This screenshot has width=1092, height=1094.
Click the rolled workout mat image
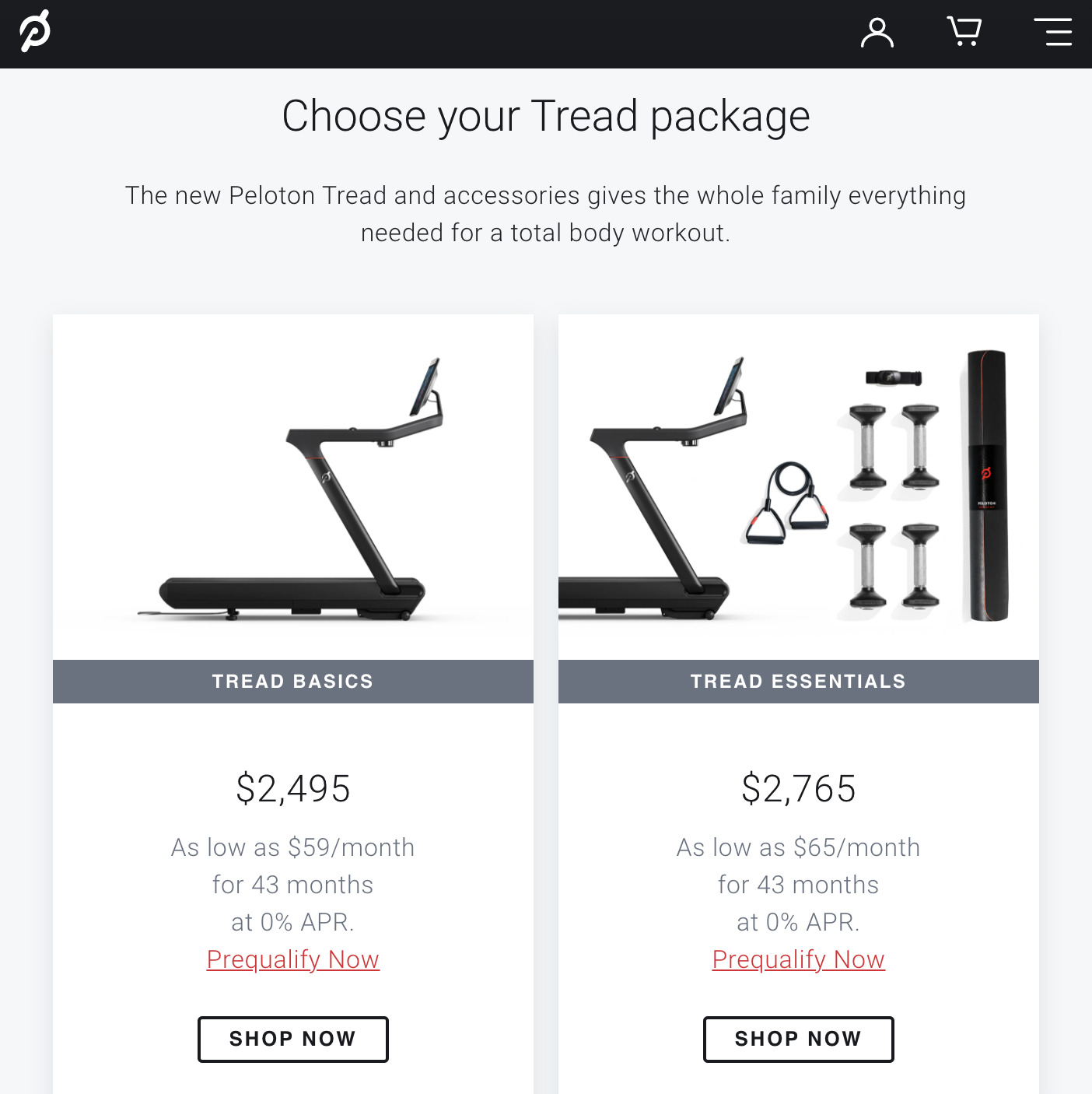[x=986, y=486]
